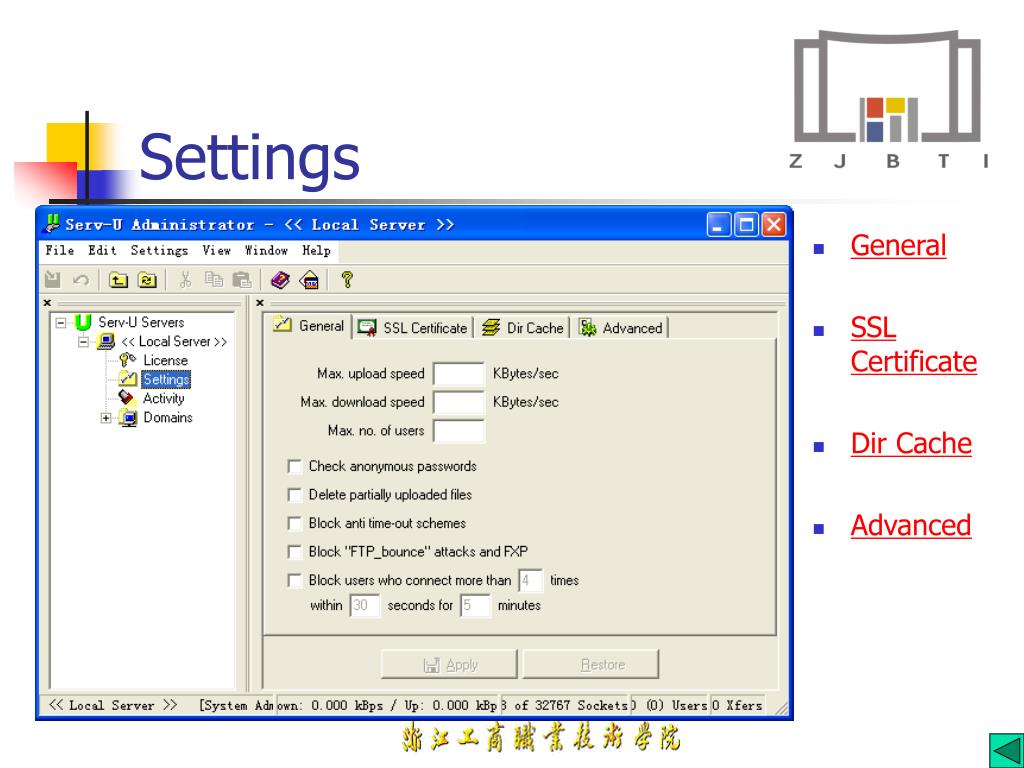
Task: Click the refresh folder toolbar icon
Action: (x=148, y=280)
